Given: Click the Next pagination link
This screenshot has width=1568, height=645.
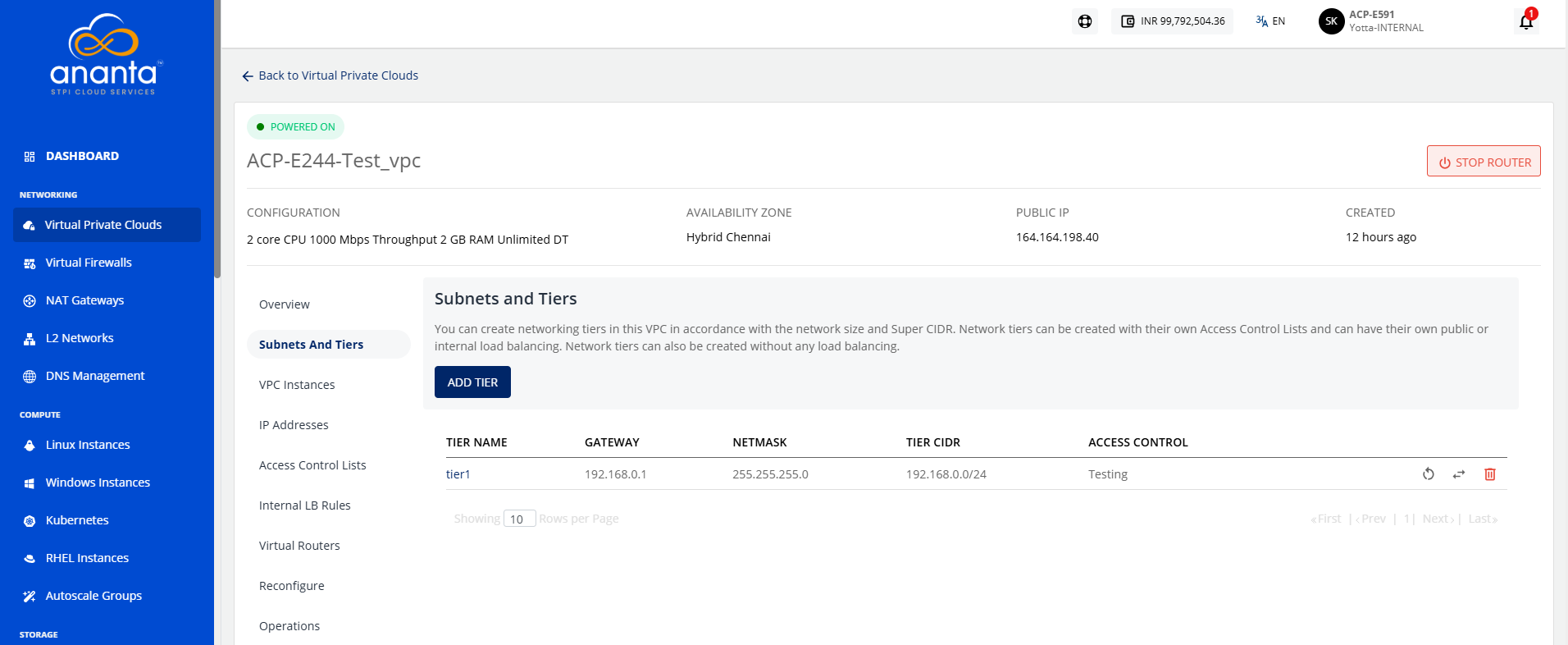Looking at the screenshot, I should coord(1438,519).
